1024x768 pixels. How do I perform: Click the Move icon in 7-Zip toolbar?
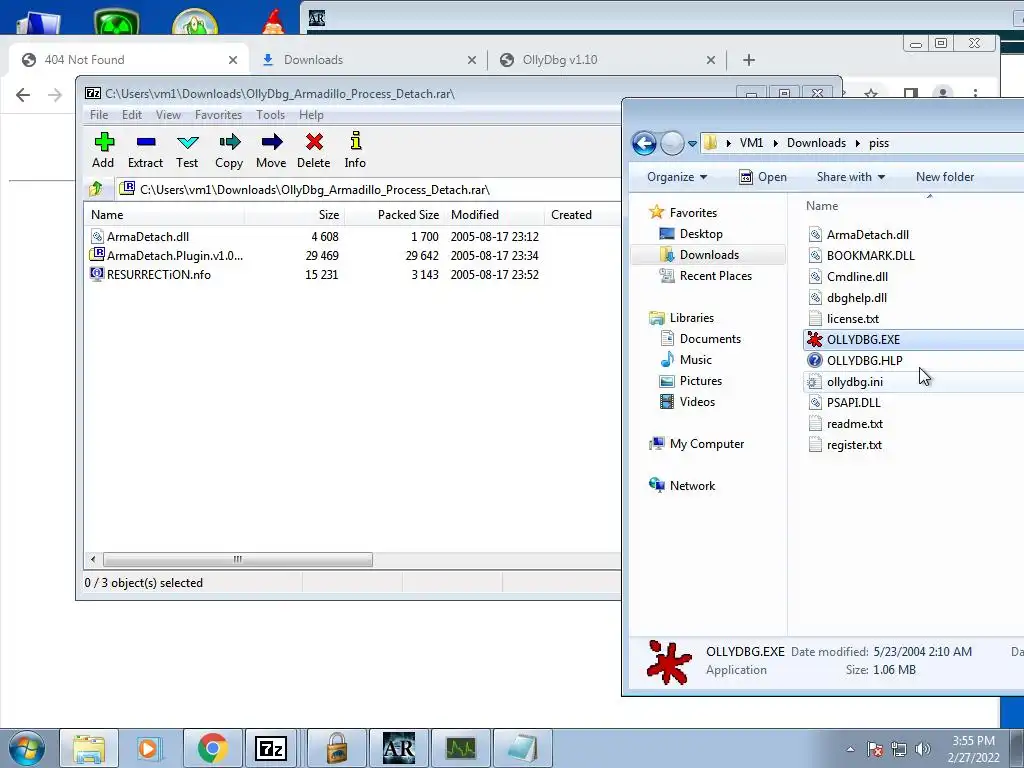pos(272,142)
